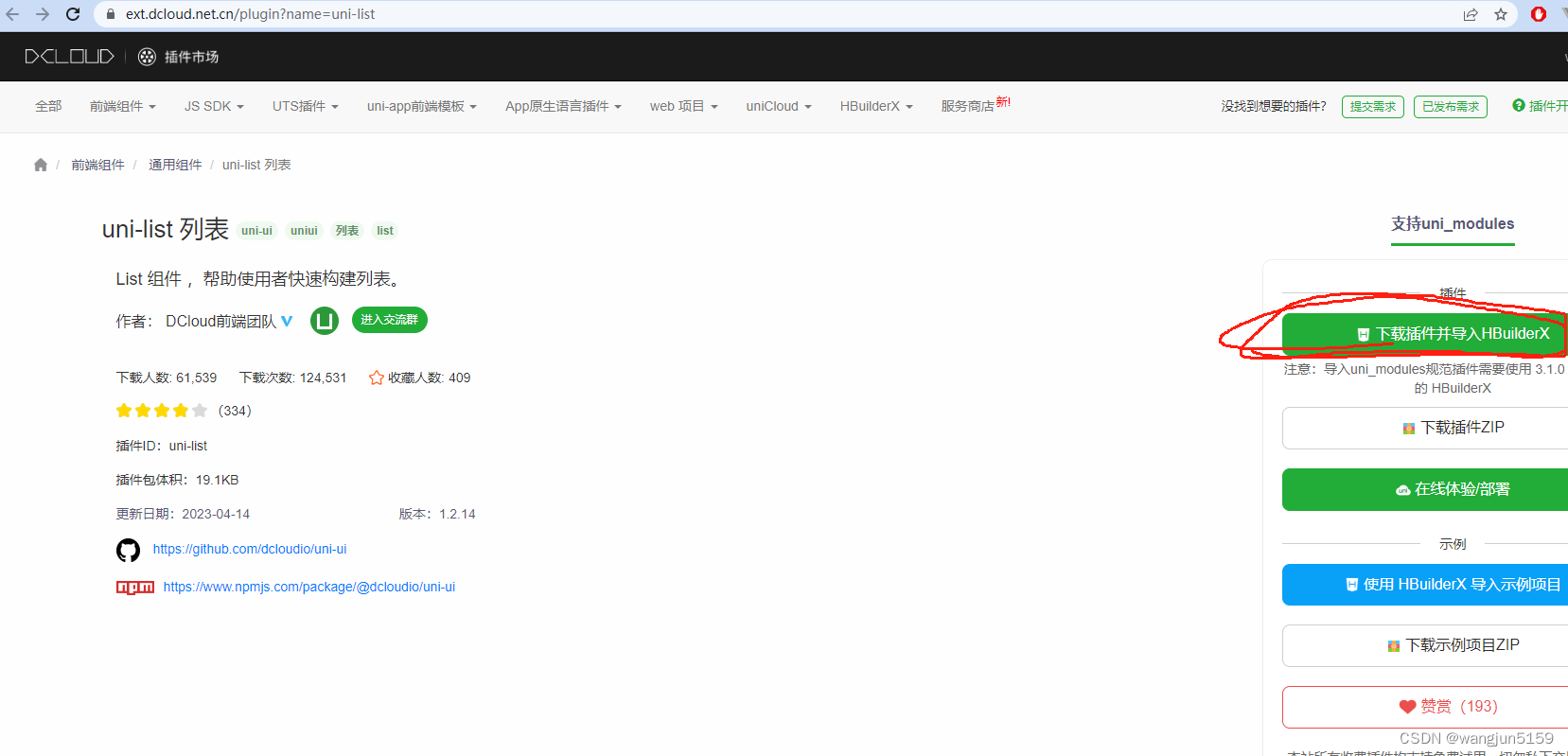Click the green help icon by 插件开
The height and width of the screenshot is (756, 1568).
(1519, 105)
